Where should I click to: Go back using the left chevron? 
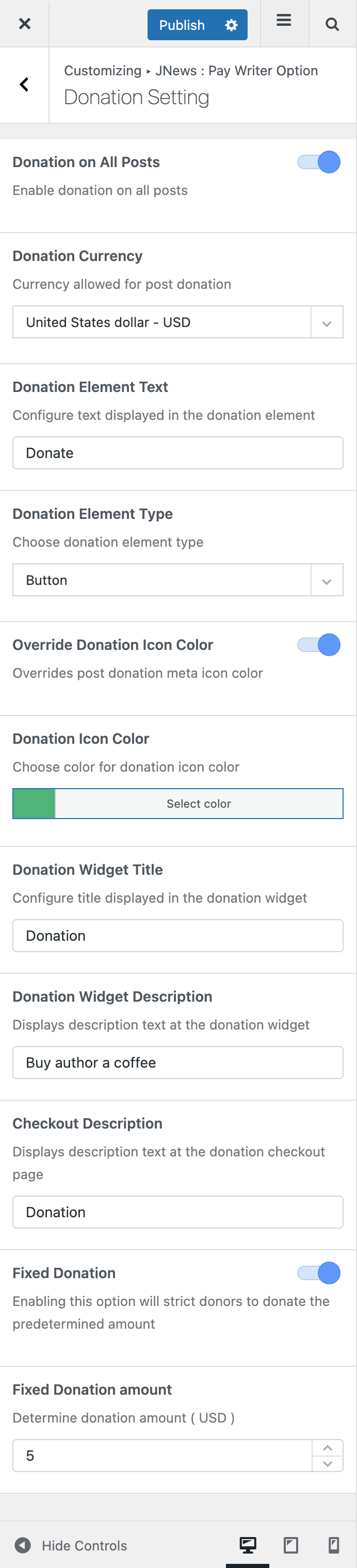pos(24,85)
